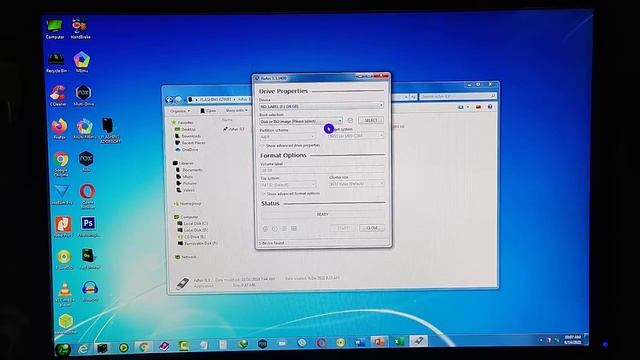Click the READY status progress bar
640x360 pixels.
[x=322, y=214]
